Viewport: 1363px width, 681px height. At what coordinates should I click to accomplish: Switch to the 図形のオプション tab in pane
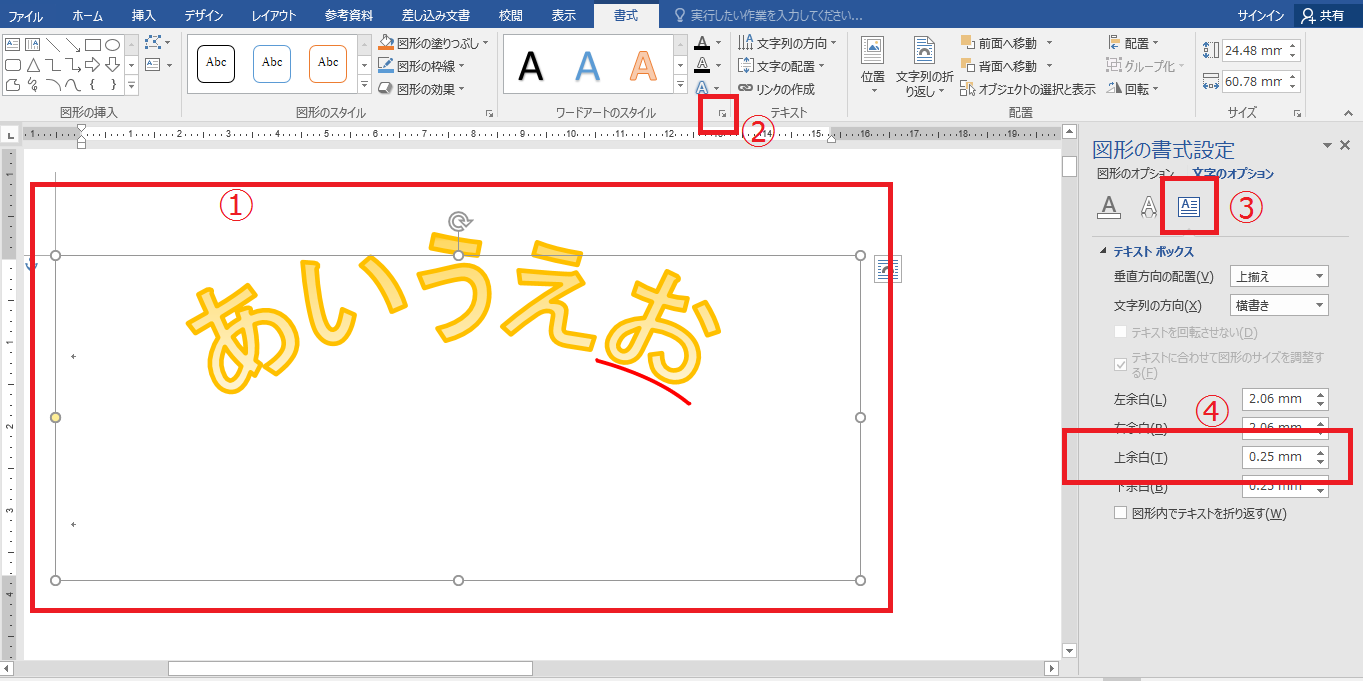click(x=1135, y=174)
